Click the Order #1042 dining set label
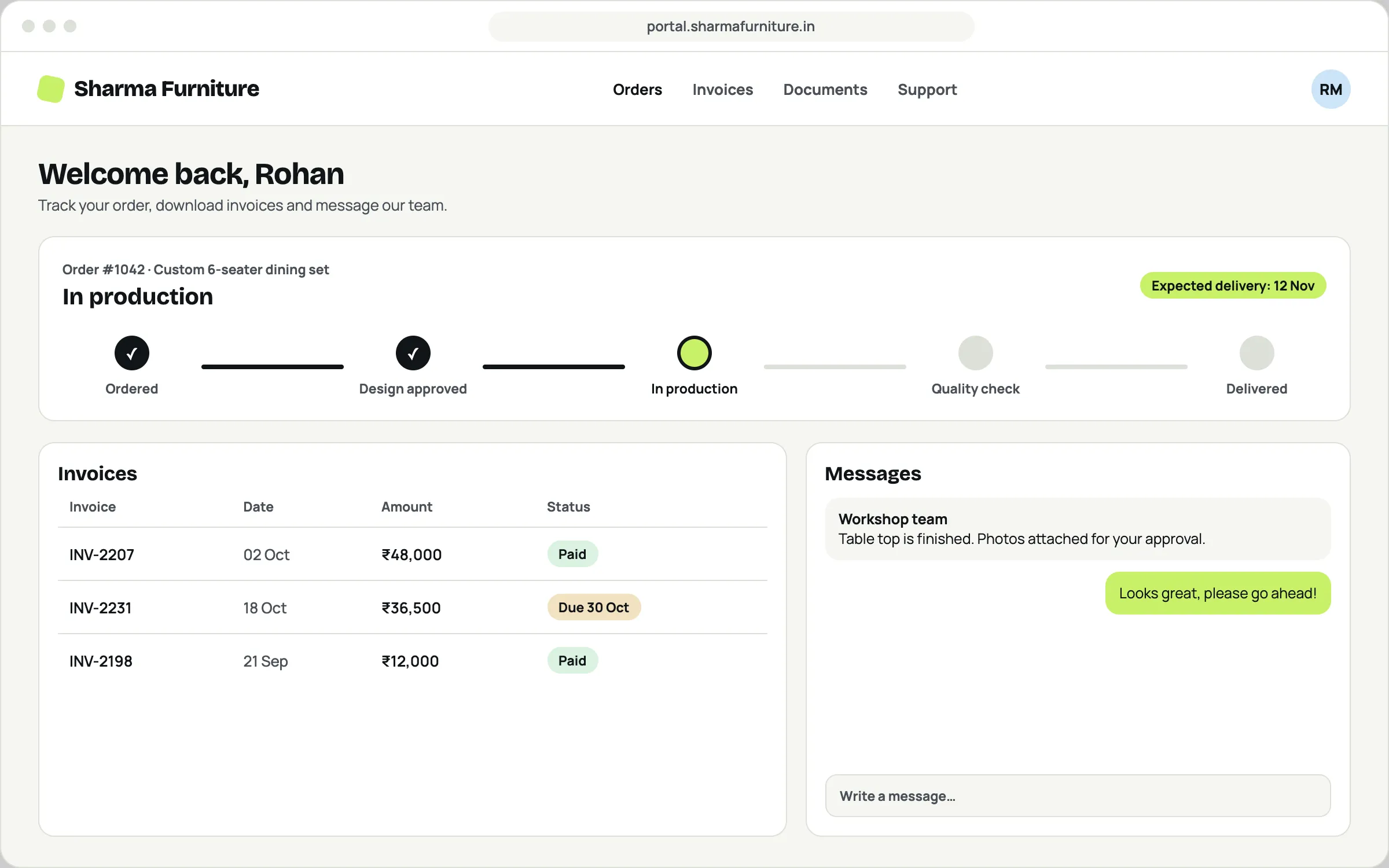This screenshot has height=868, width=1389. click(x=196, y=270)
